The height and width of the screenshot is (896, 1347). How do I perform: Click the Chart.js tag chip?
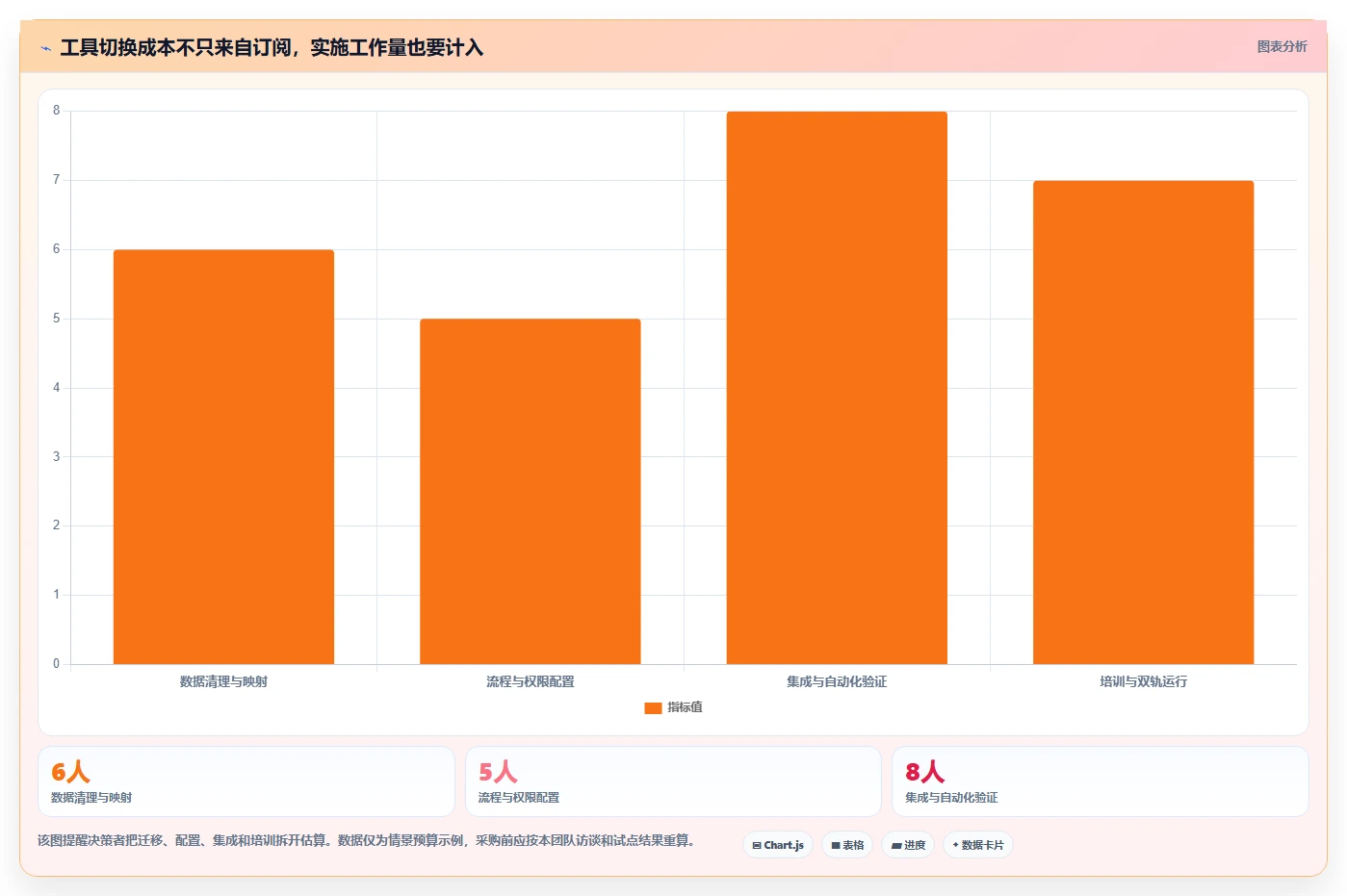[778, 845]
